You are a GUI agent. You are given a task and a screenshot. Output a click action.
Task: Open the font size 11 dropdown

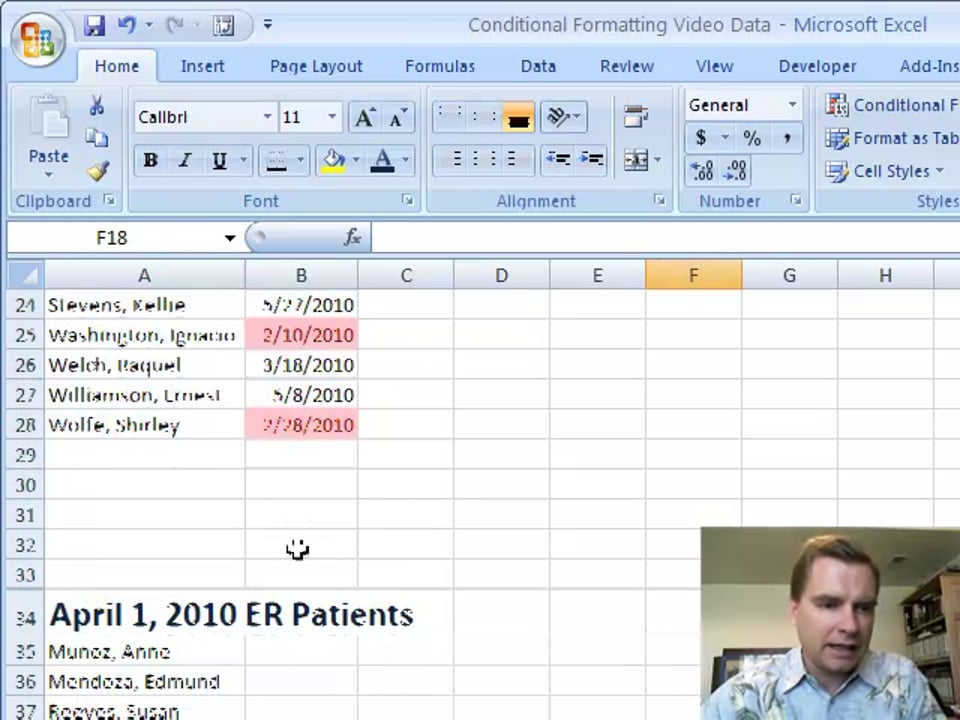[x=332, y=116]
